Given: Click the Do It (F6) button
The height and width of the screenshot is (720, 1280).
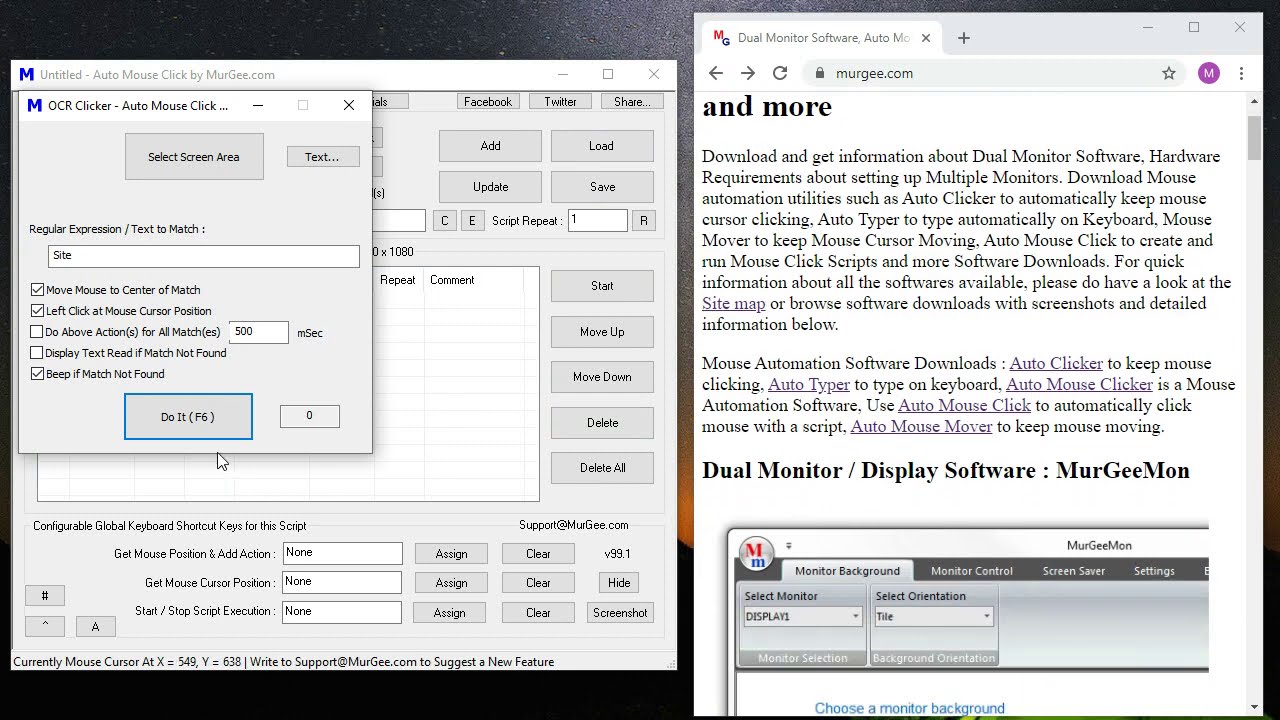Looking at the screenshot, I should coord(188,417).
